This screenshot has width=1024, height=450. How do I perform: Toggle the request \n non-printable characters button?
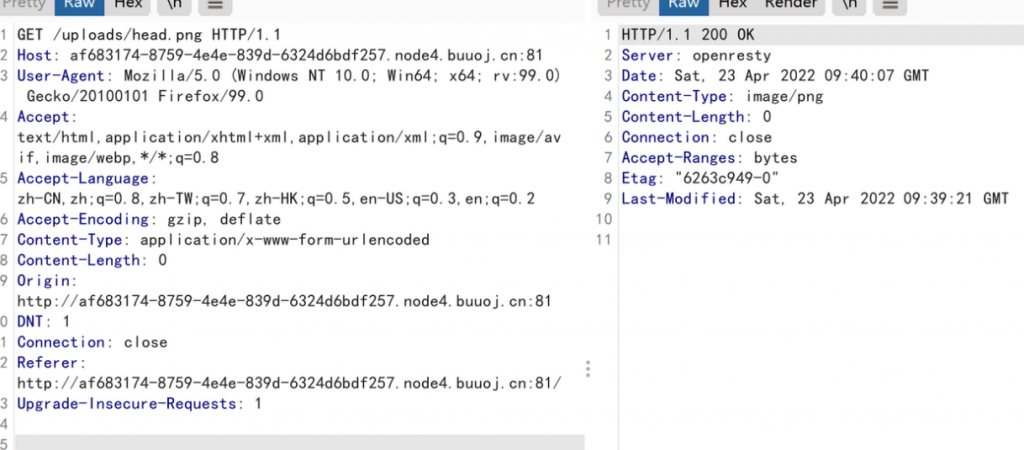(174, 5)
